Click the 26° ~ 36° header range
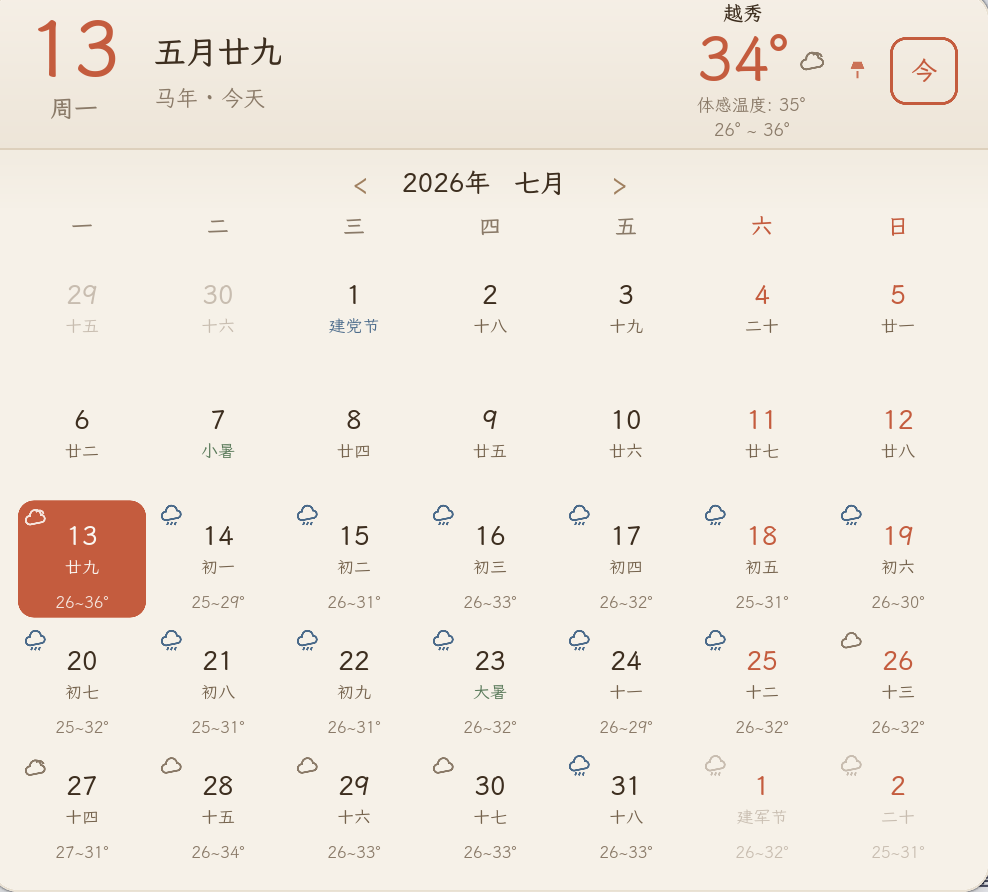The width and height of the screenshot is (988, 892). [752, 130]
